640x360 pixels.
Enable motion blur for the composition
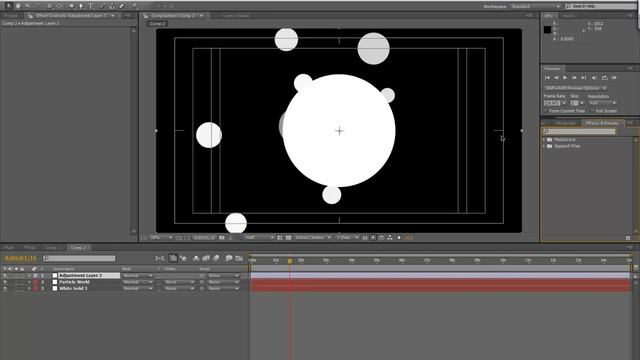tap(216, 258)
